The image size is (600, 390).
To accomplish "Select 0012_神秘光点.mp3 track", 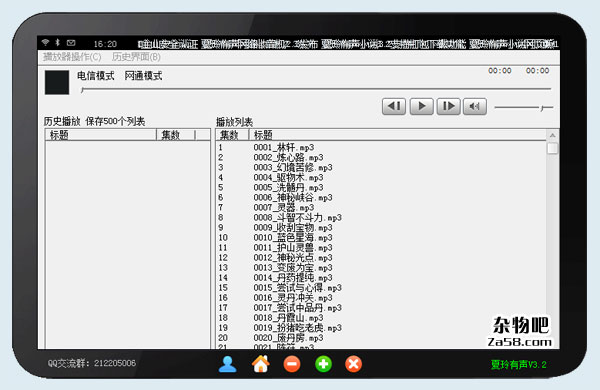I will coord(293,258).
